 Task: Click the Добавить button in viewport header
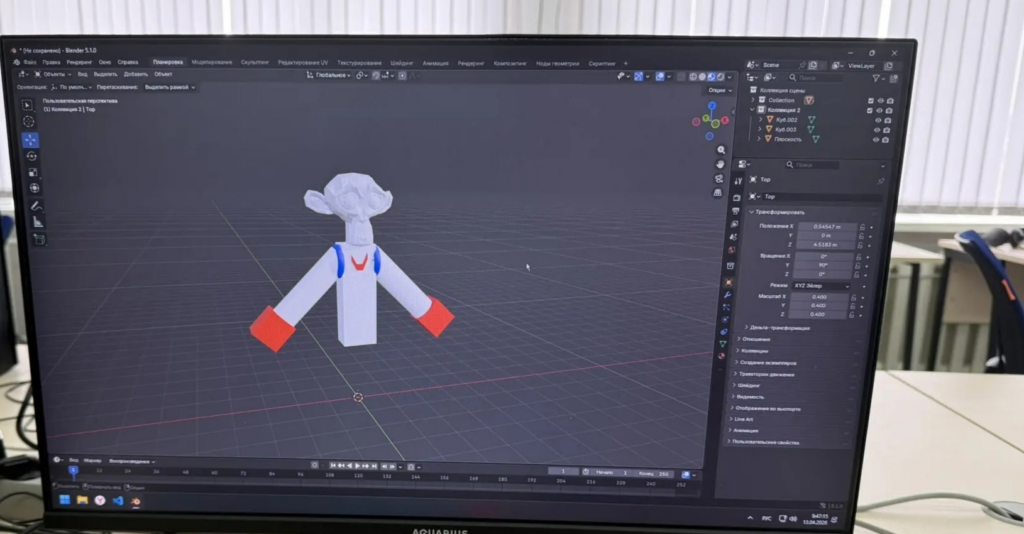(136, 74)
